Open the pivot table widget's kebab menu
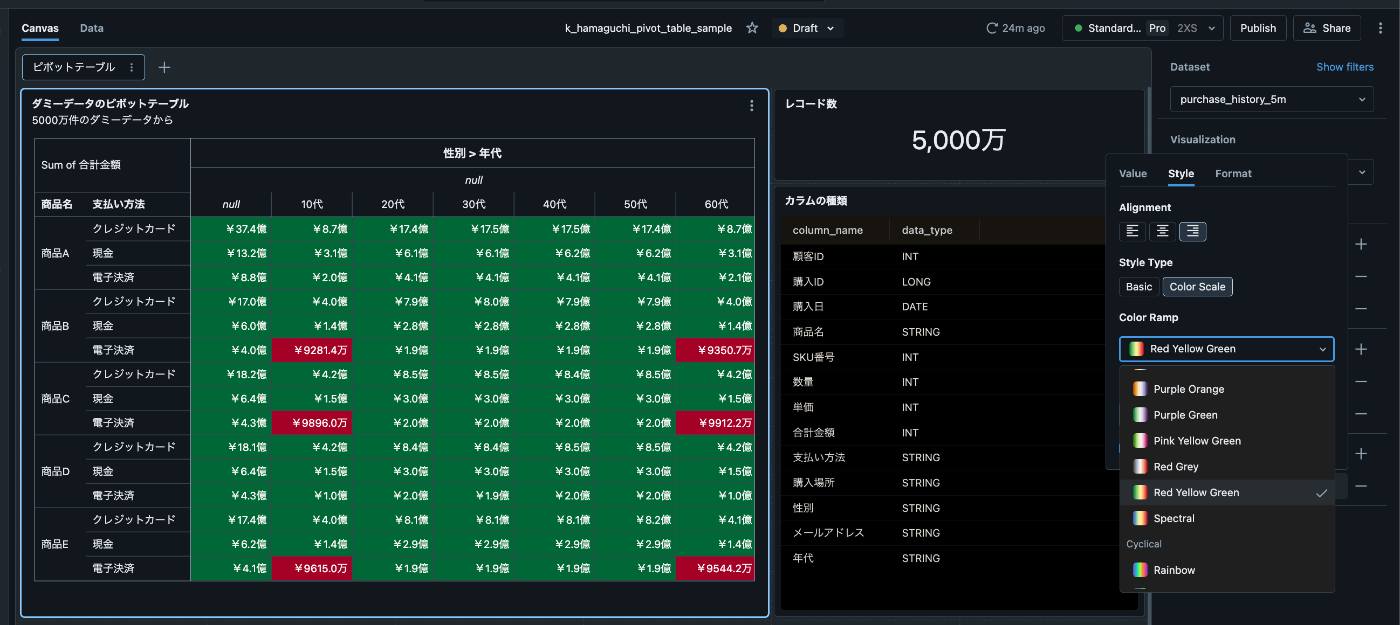Image resolution: width=1400 pixels, height=625 pixels. (x=752, y=105)
